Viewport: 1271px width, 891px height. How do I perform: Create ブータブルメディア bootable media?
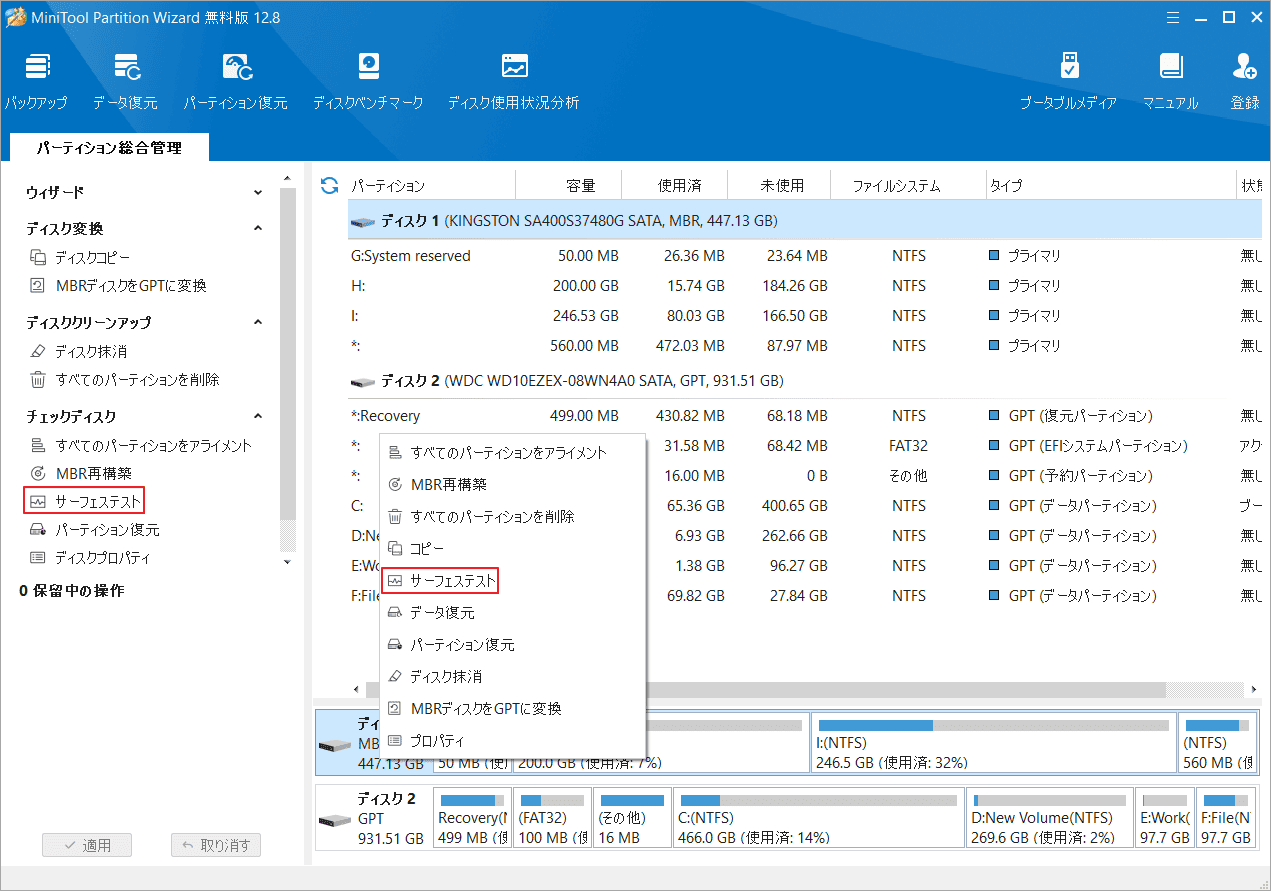click(1068, 81)
